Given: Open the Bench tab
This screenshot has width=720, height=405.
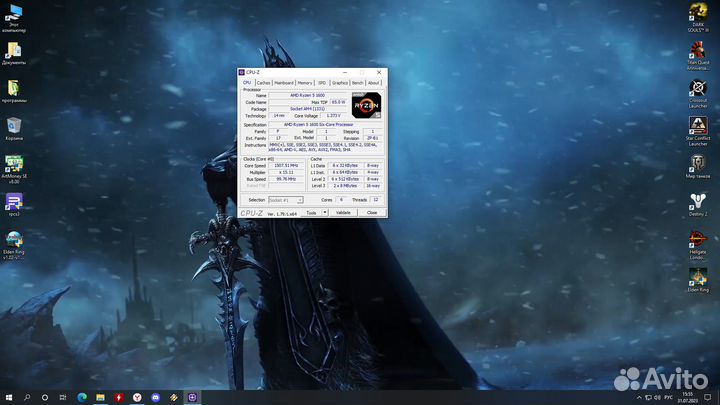Looking at the screenshot, I should click(357, 83).
